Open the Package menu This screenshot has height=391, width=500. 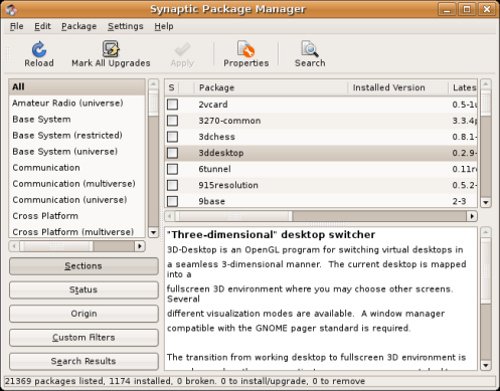[x=79, y=26]
